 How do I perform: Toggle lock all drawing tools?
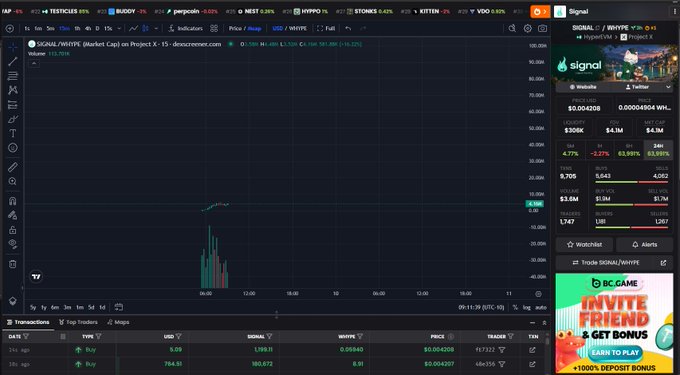pos(13,230)
